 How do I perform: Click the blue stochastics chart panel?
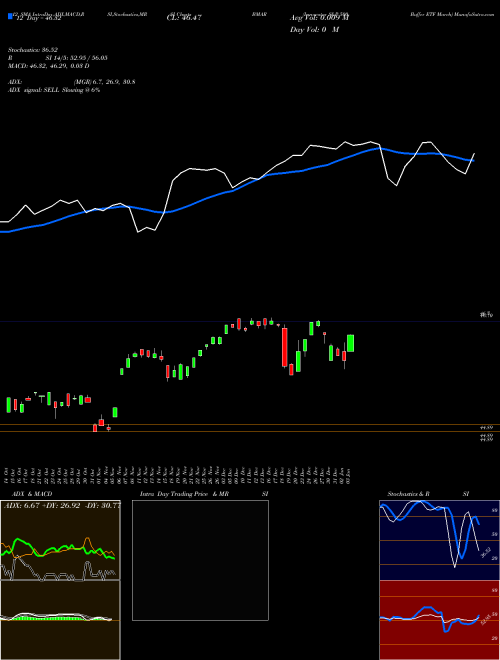pos(439,540)
